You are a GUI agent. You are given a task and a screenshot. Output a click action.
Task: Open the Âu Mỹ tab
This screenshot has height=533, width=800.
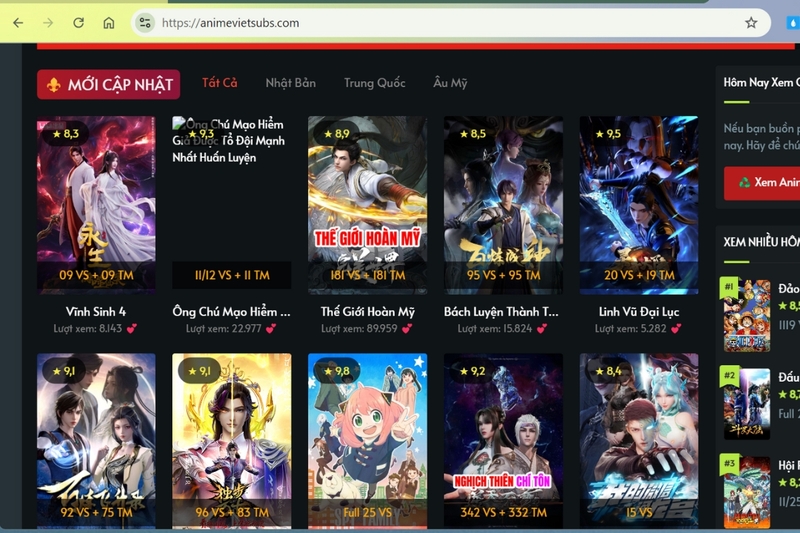pyautogui.click(x=450, y=83)
